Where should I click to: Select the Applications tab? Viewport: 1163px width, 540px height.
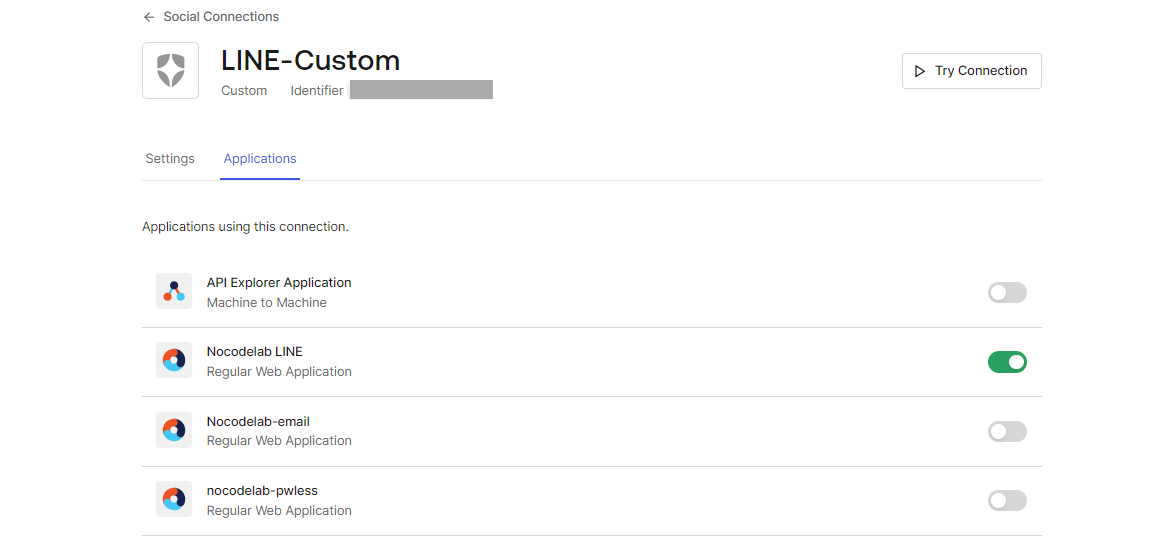(260, 159)
